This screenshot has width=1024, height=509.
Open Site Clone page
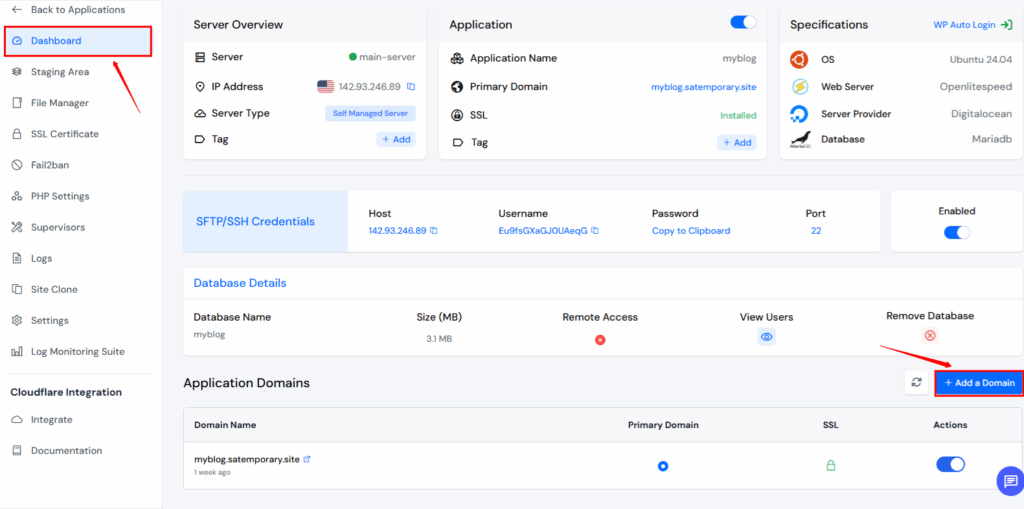point(54,289)
